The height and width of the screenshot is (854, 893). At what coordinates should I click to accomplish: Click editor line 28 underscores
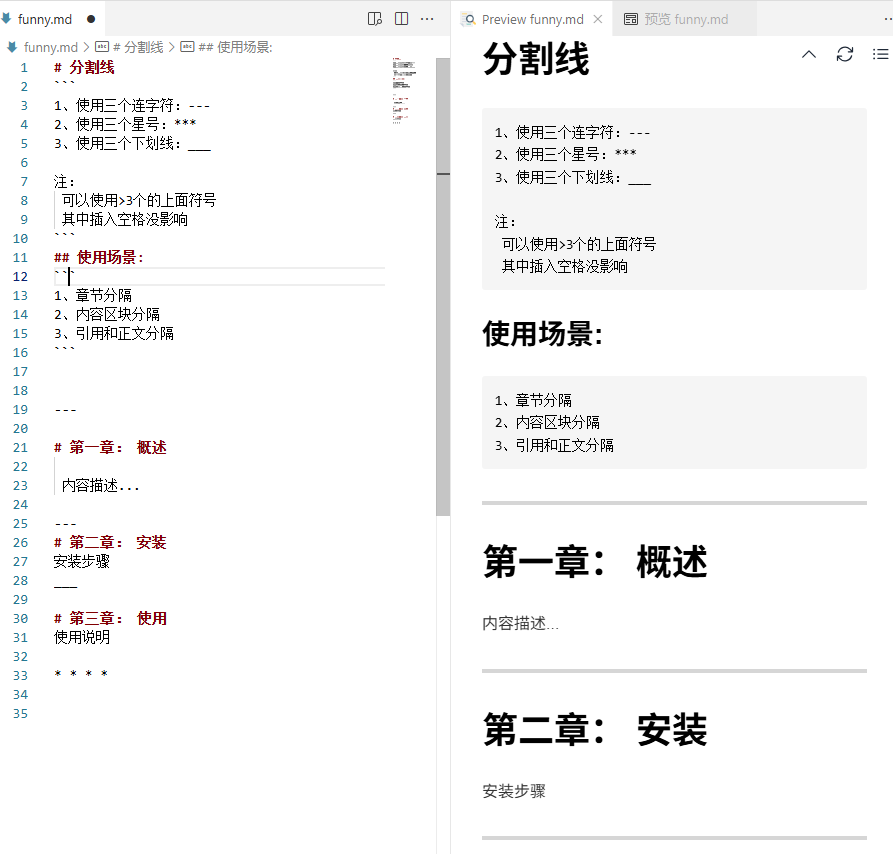point(65,586)
